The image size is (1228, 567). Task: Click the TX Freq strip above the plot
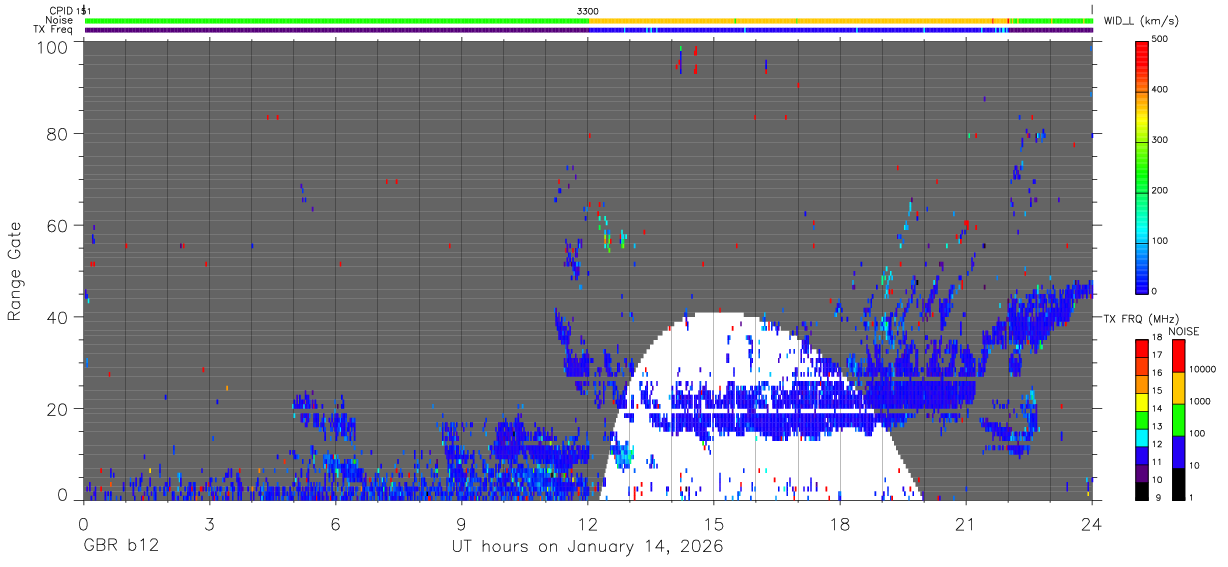pos(588,30)
